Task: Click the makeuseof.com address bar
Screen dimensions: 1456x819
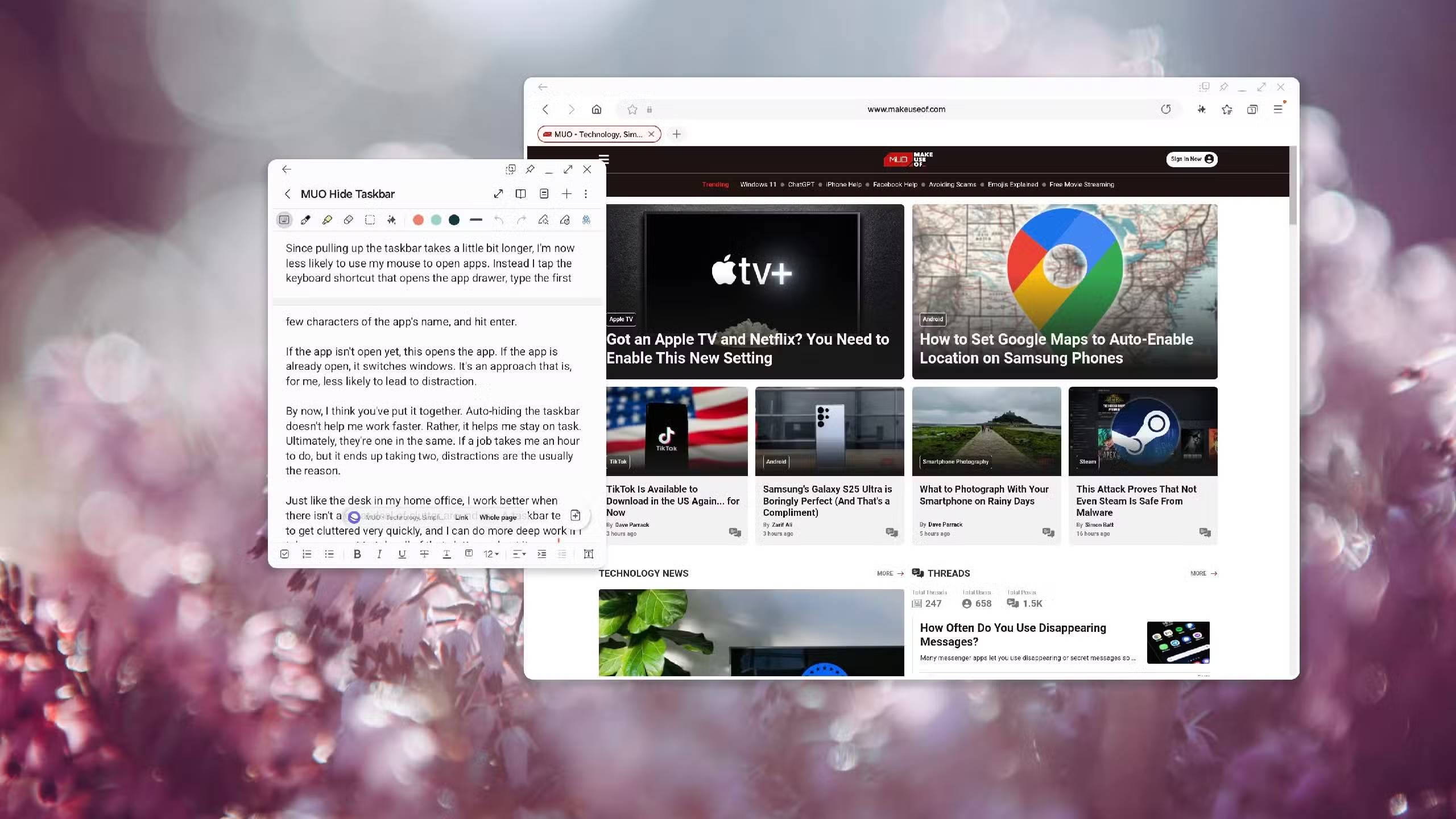Action: click(x=905, y=109)
